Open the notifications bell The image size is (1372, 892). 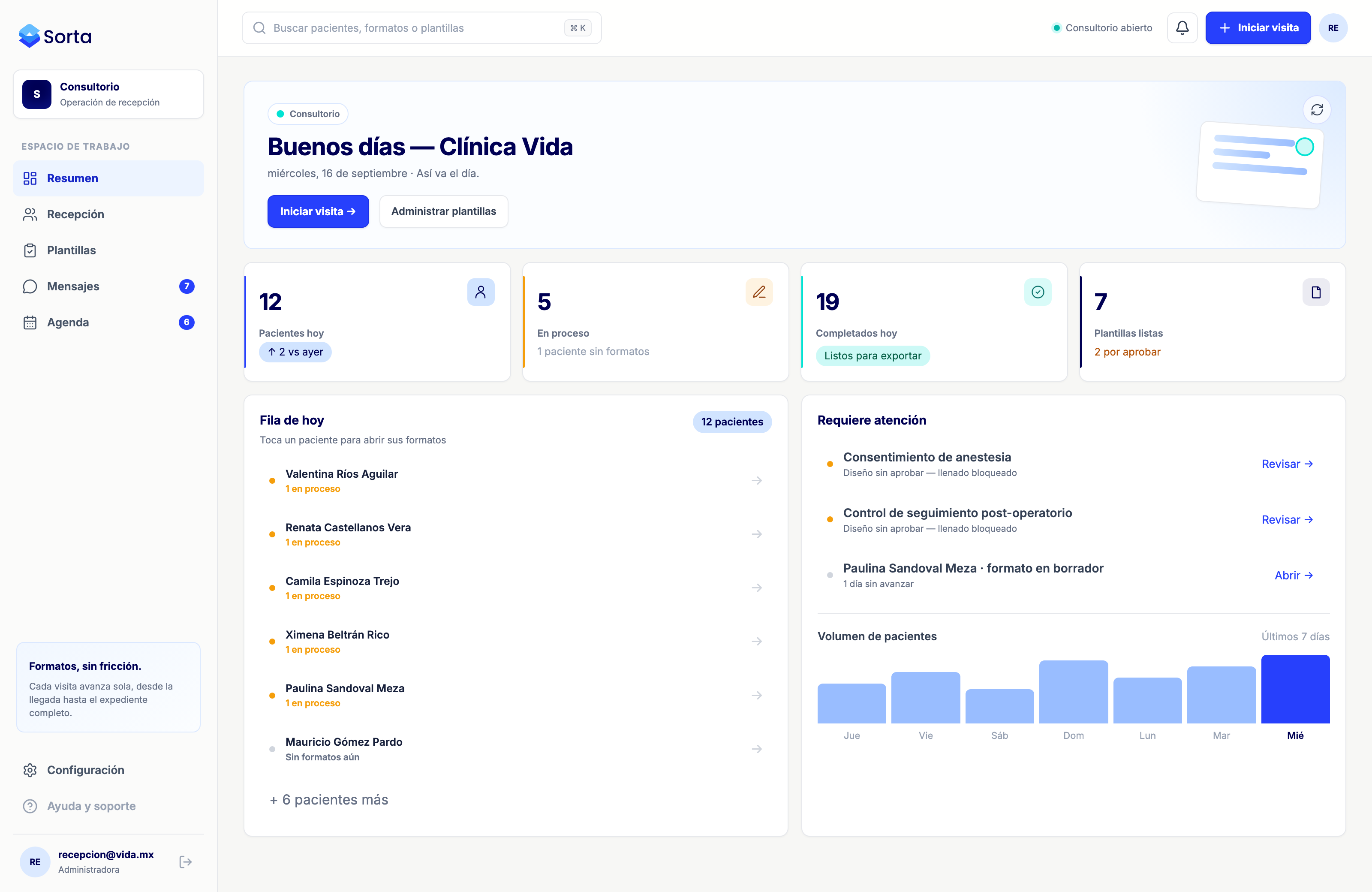(1182, 28)
